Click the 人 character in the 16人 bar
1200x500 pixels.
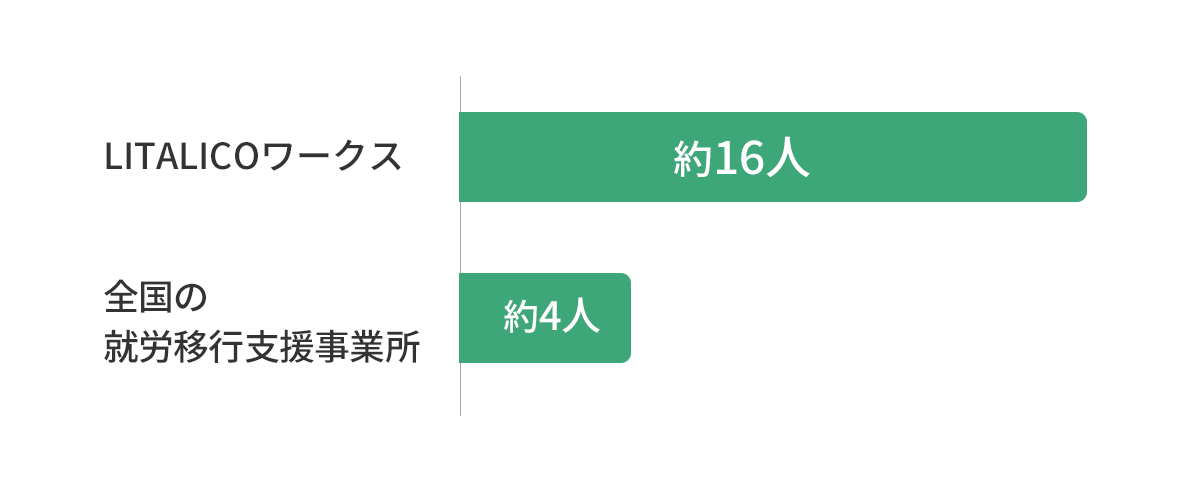point(790,158)
